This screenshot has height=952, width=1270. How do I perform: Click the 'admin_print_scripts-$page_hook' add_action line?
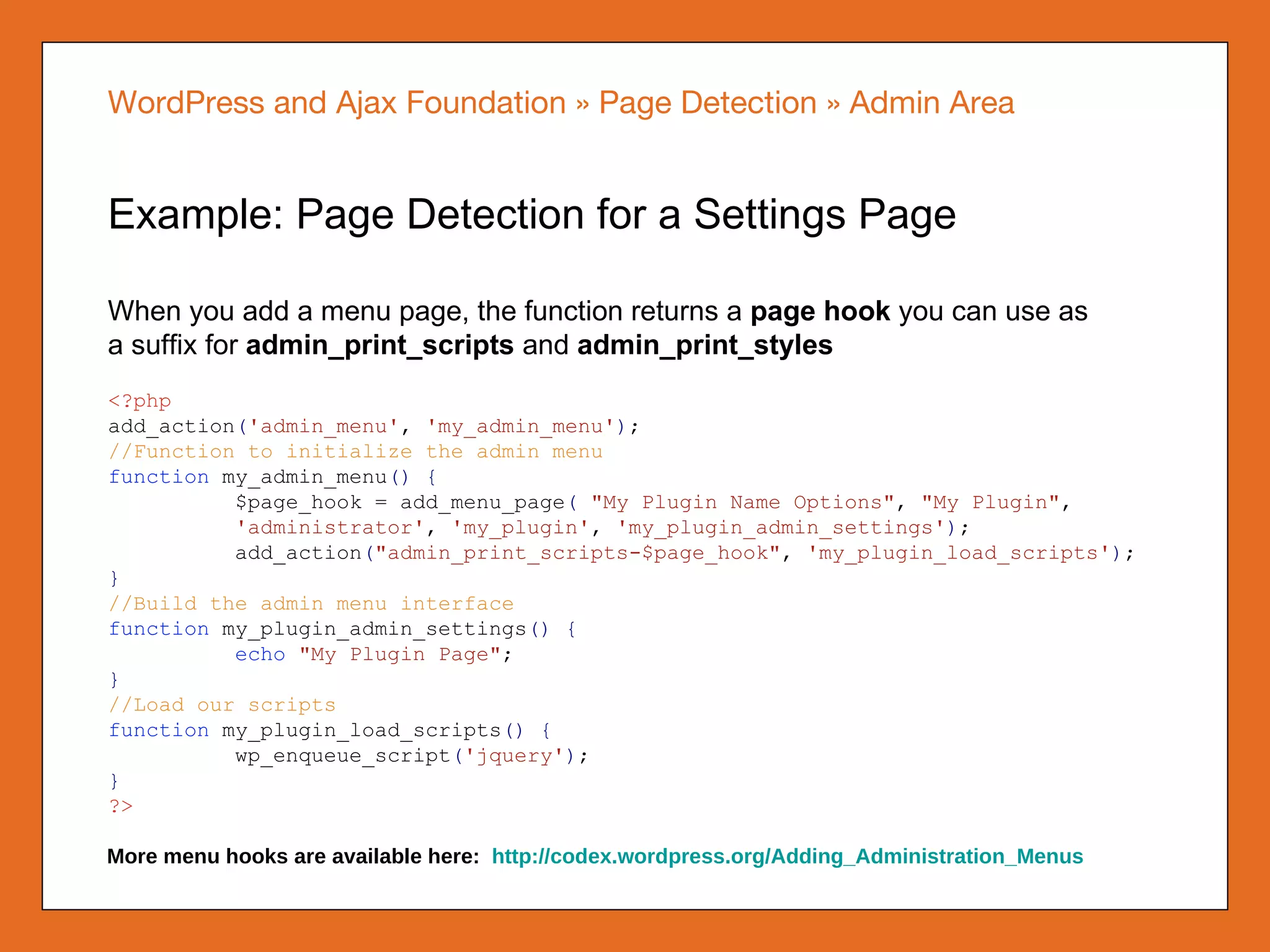pos(685,553)
